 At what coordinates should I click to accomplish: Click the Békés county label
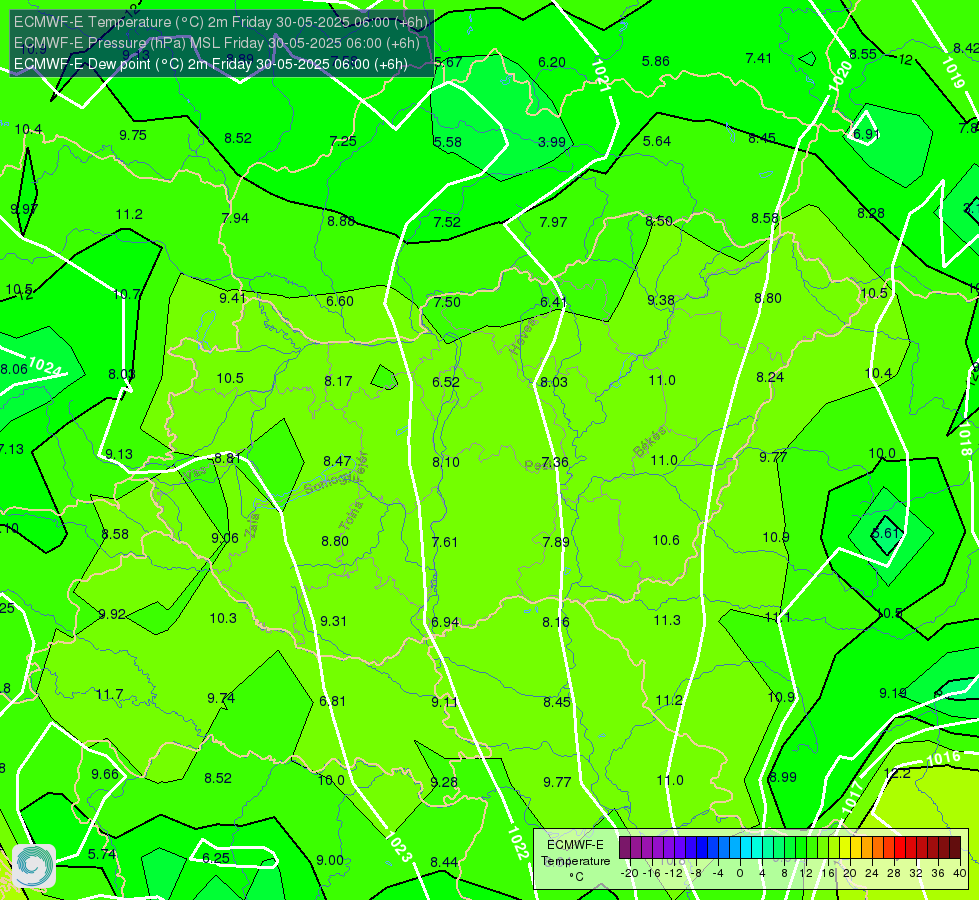coord(650,441)
